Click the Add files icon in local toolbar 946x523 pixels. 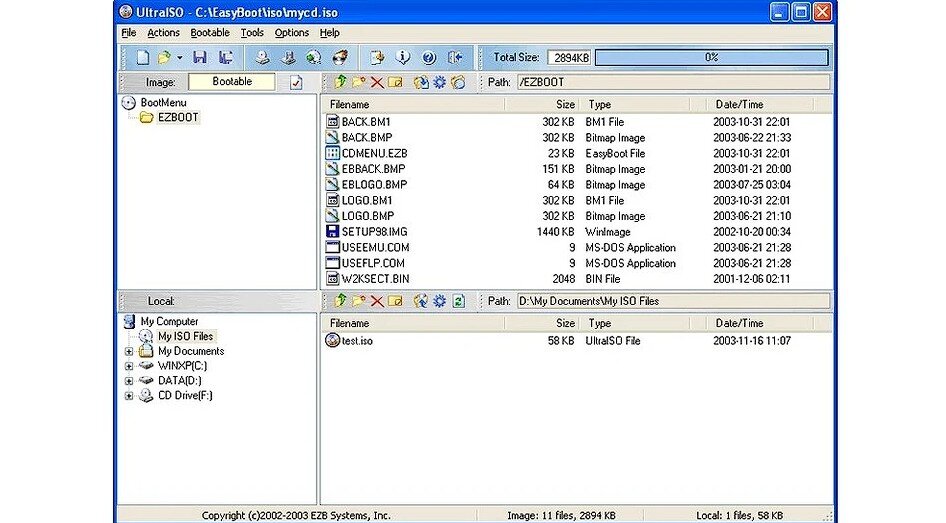coord(421,300)
